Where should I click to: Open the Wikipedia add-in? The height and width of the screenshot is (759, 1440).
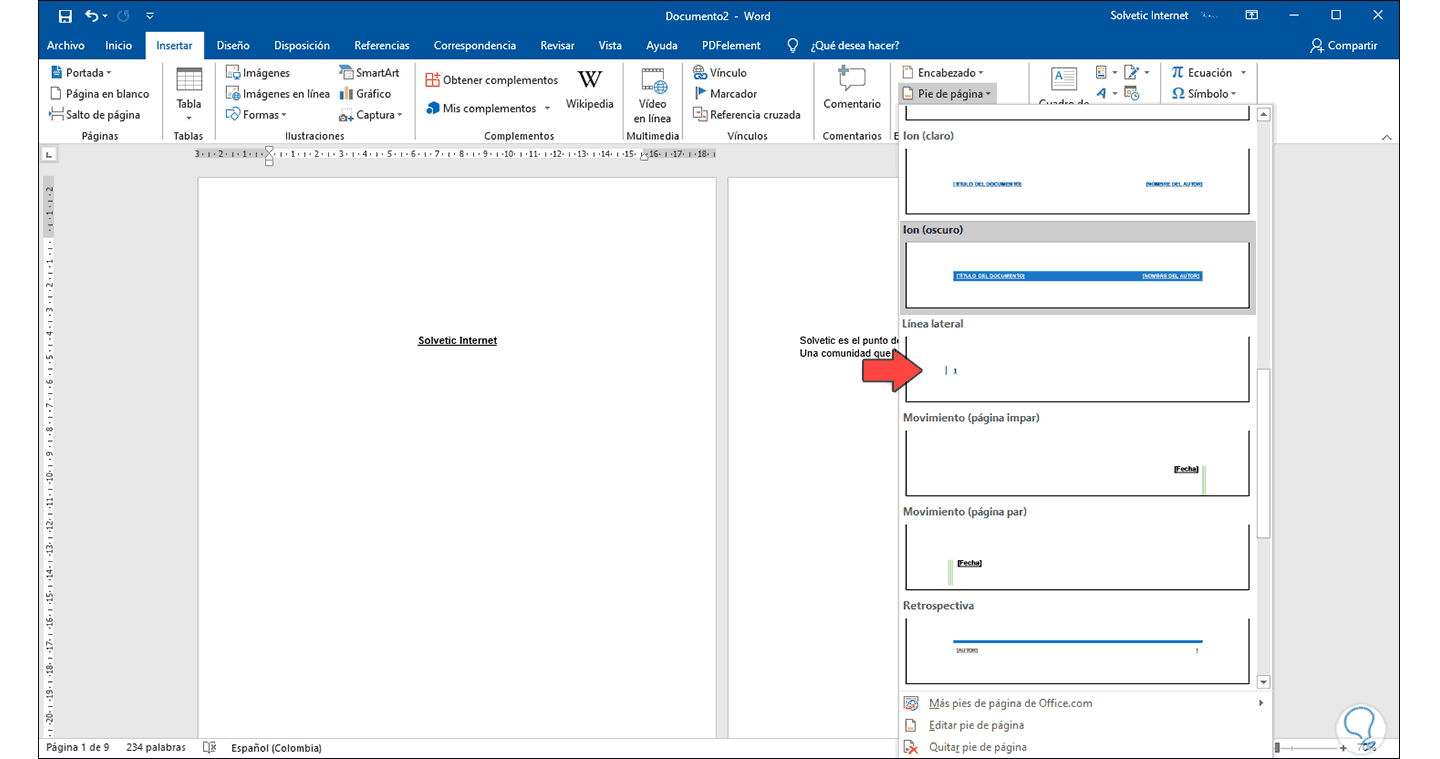pos(589,90)
